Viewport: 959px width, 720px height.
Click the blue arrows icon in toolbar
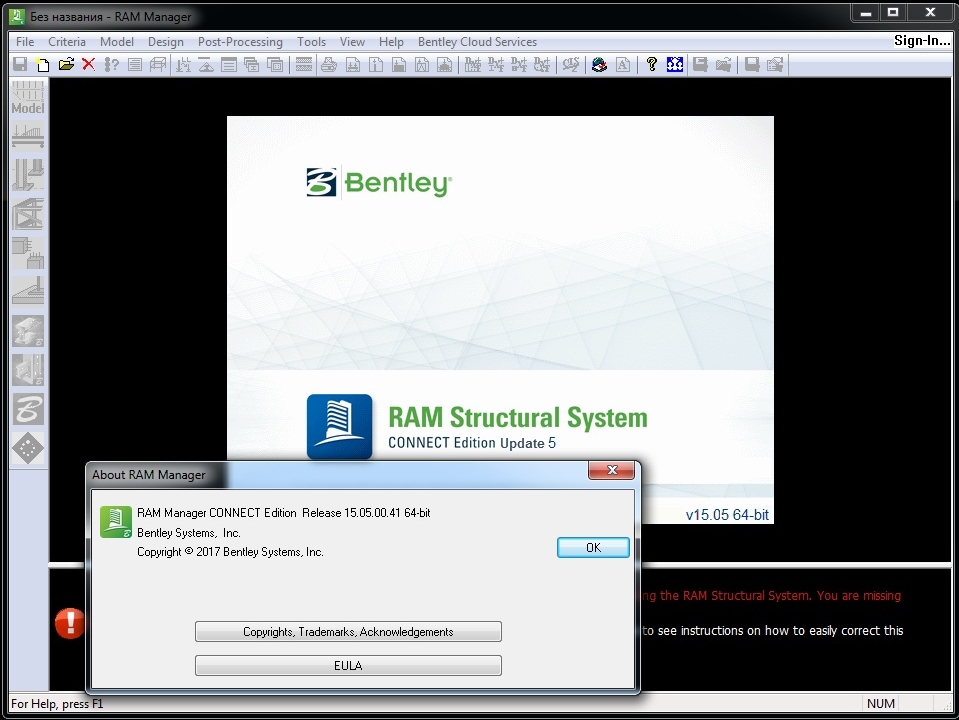(x=675, y=64)
